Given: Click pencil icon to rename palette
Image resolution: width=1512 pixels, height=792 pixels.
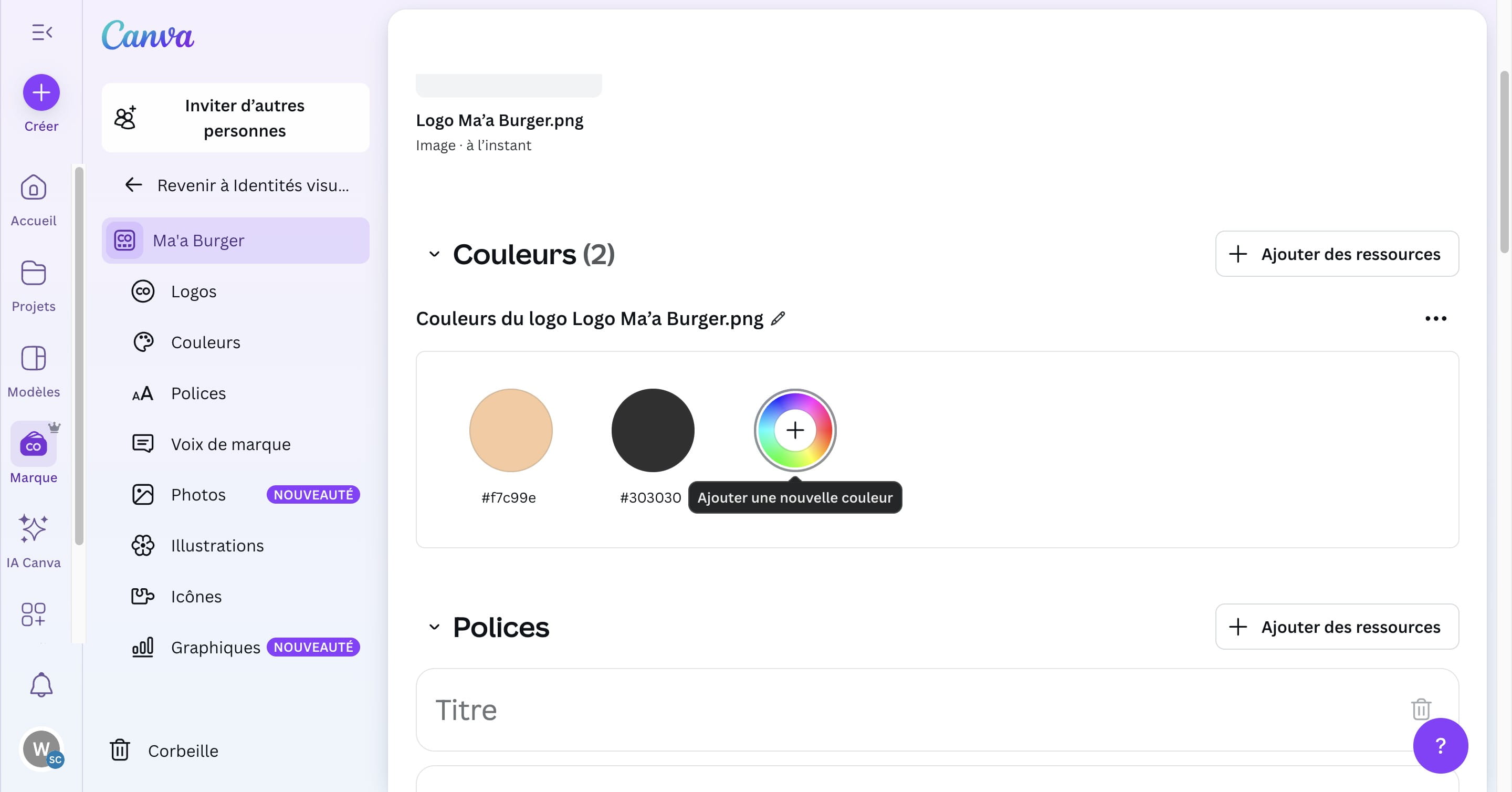Looking at the screenshot, I should (778, 318).
